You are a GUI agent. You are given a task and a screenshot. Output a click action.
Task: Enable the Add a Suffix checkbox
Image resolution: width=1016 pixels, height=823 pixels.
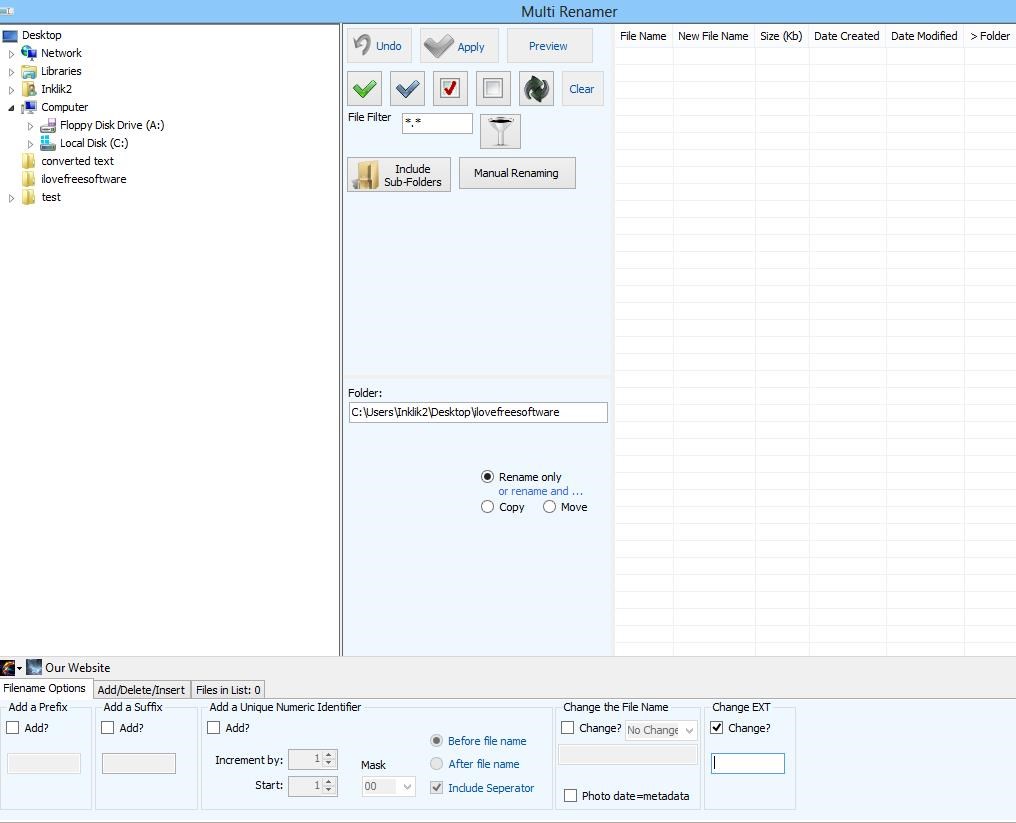point(108,728)
